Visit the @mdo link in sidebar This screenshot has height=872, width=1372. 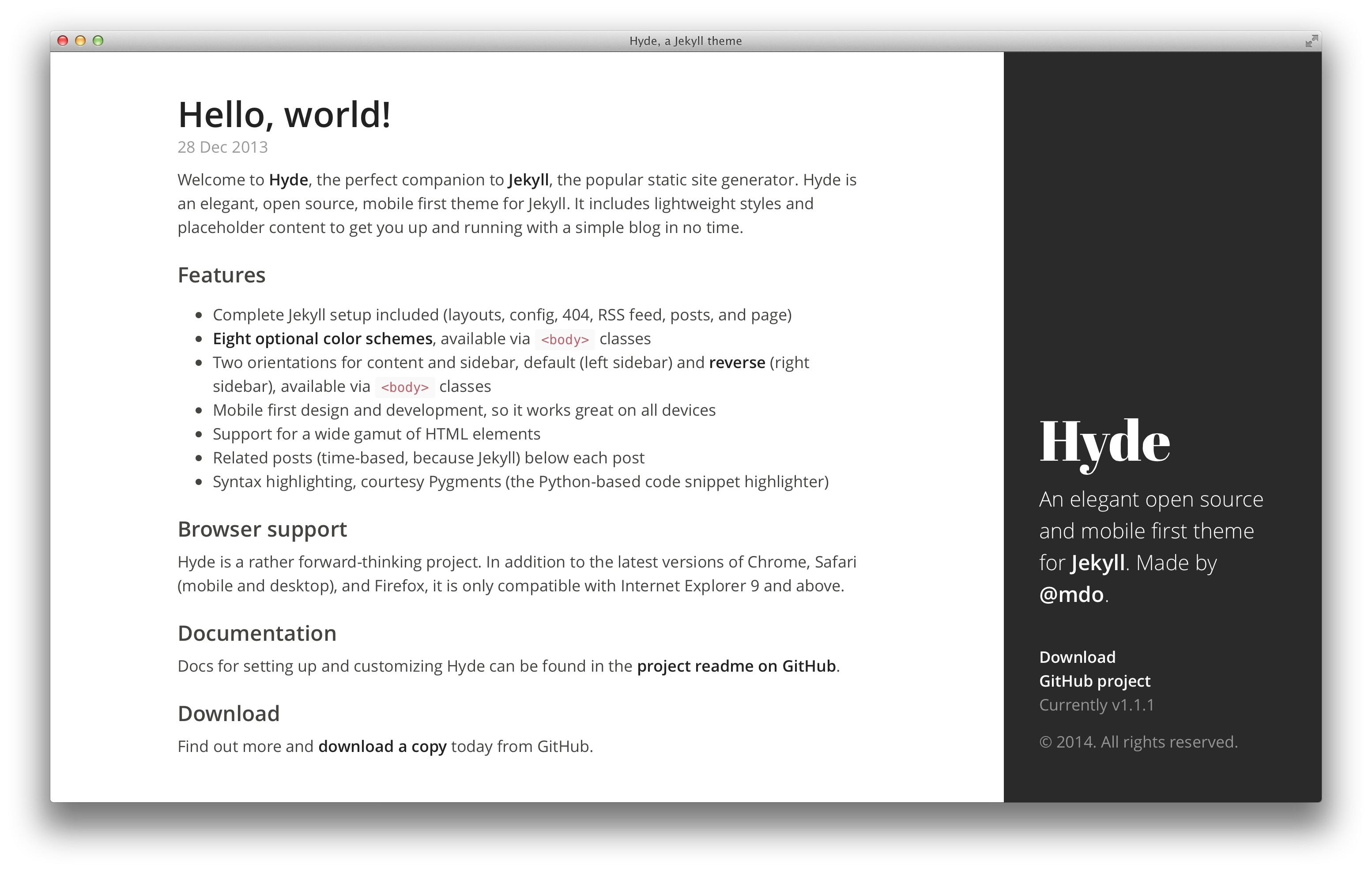point(1071,594)
